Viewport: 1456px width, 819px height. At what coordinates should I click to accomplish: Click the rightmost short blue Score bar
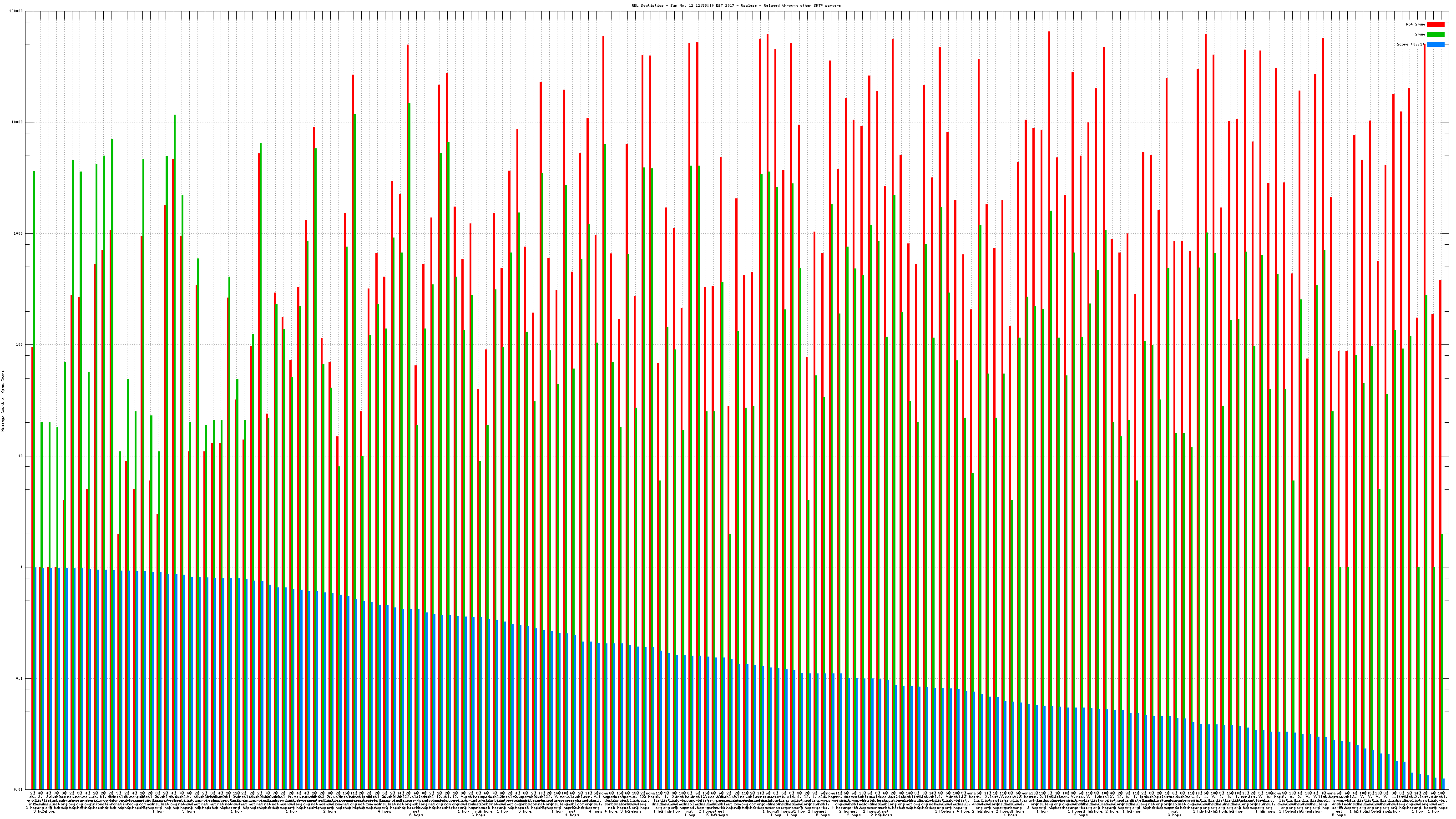(x=1443, y=784)
